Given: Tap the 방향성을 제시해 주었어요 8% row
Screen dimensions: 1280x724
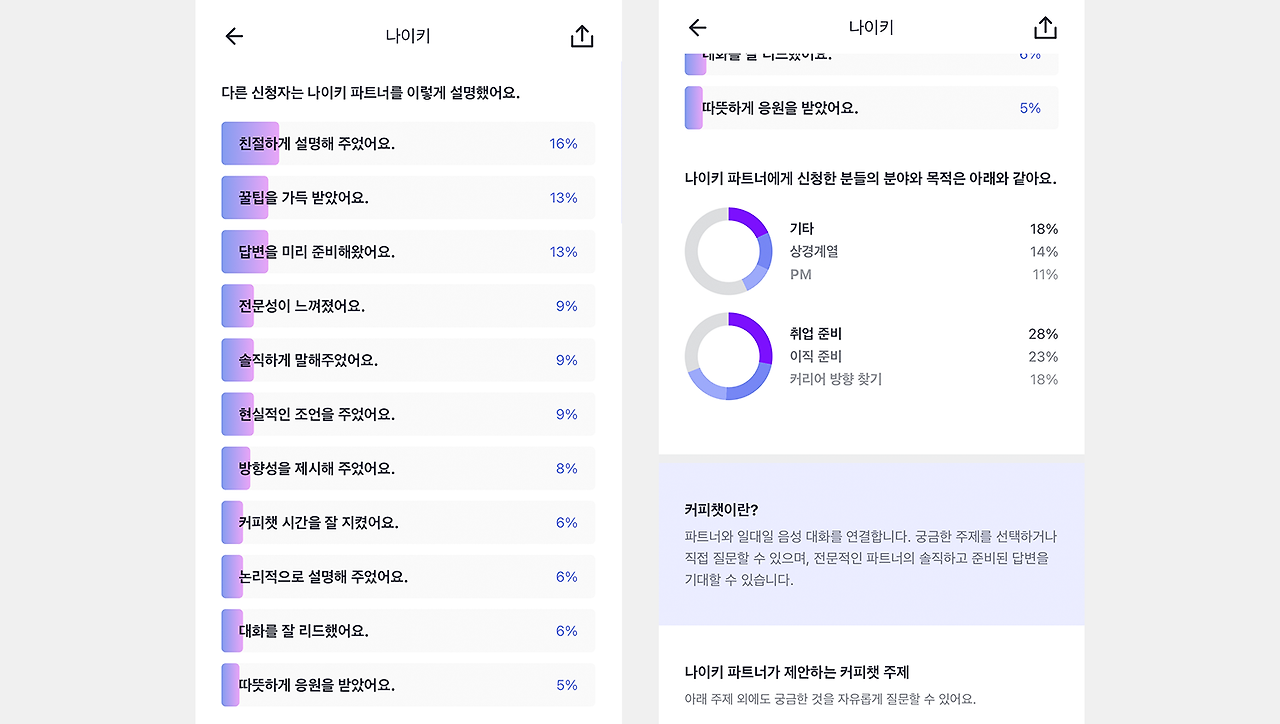Looking at the screenshot, I should point(407,467).
